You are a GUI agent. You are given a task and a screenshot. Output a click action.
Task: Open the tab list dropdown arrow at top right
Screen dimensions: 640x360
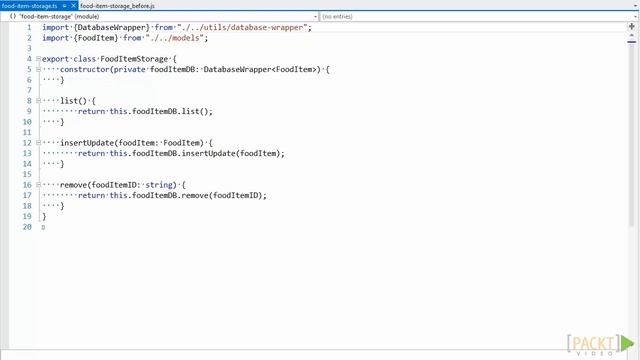(636, 6)
